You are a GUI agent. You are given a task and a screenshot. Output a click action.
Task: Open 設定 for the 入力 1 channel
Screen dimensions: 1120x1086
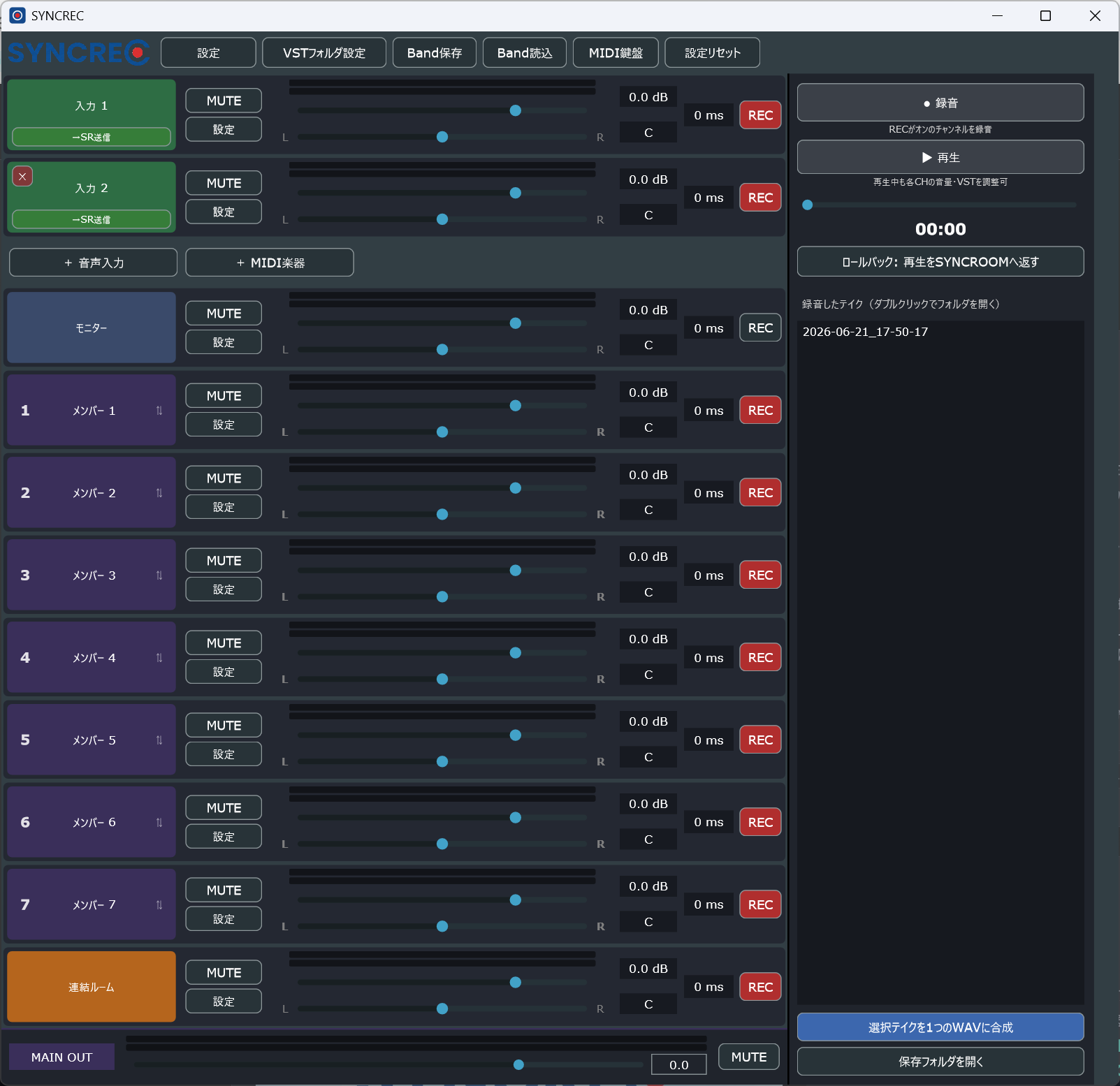pyautogui.click(x=224, y=129)
